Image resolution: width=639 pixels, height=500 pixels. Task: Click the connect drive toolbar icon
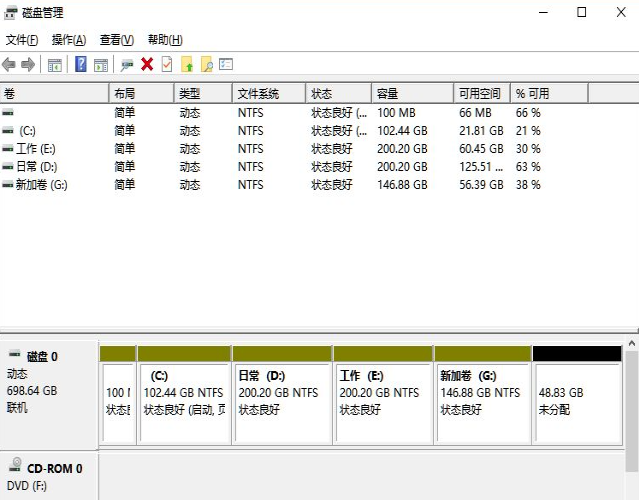[x=127, y=65]
